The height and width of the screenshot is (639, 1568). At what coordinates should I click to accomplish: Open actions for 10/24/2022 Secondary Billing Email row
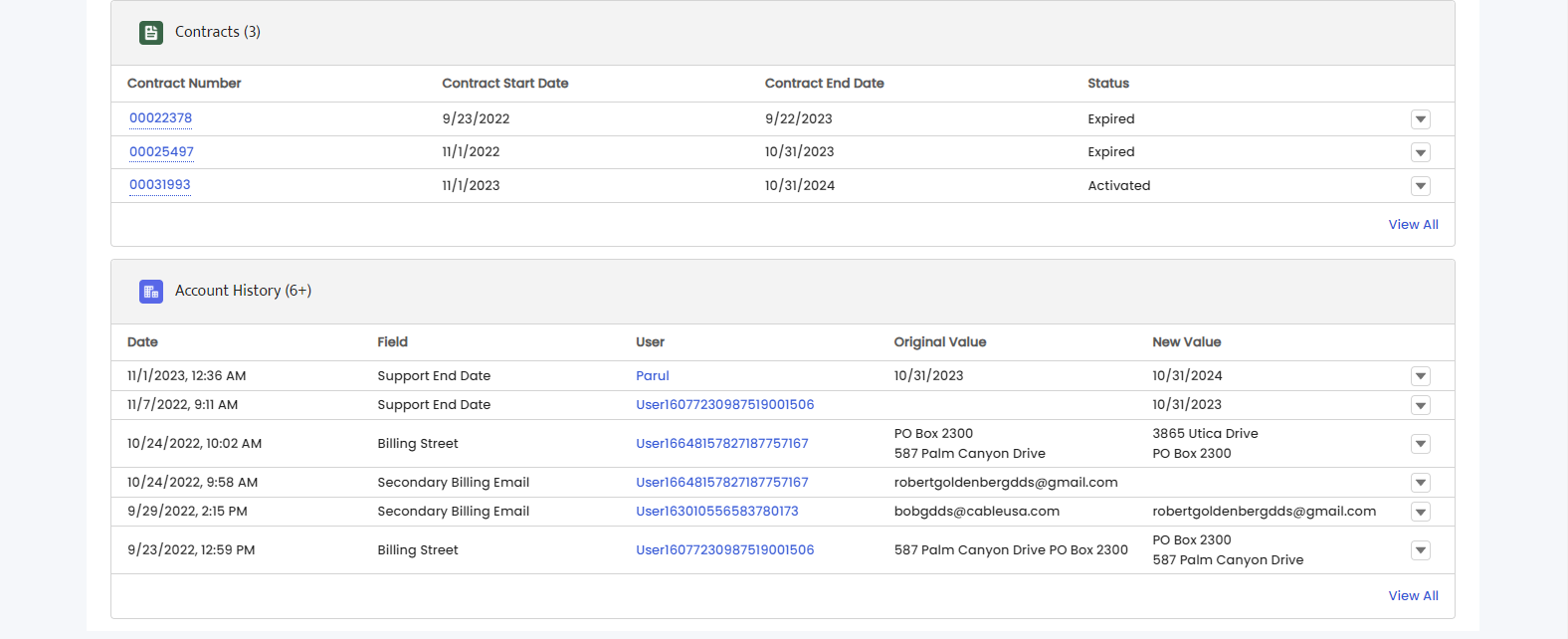[1421, 483]
